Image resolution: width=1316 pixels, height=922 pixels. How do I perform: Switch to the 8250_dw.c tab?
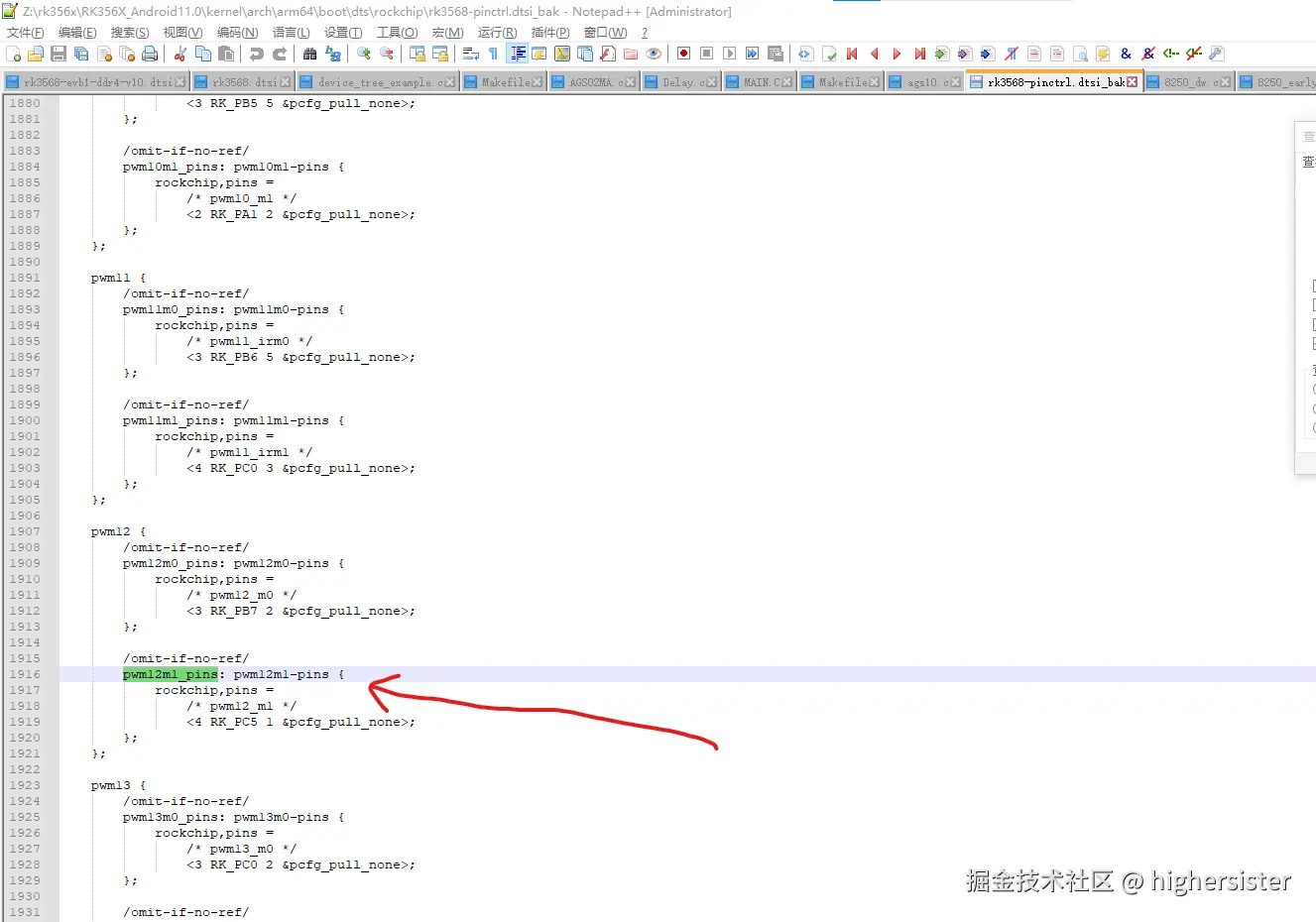pyautogui.click(x=1189, y=82)
